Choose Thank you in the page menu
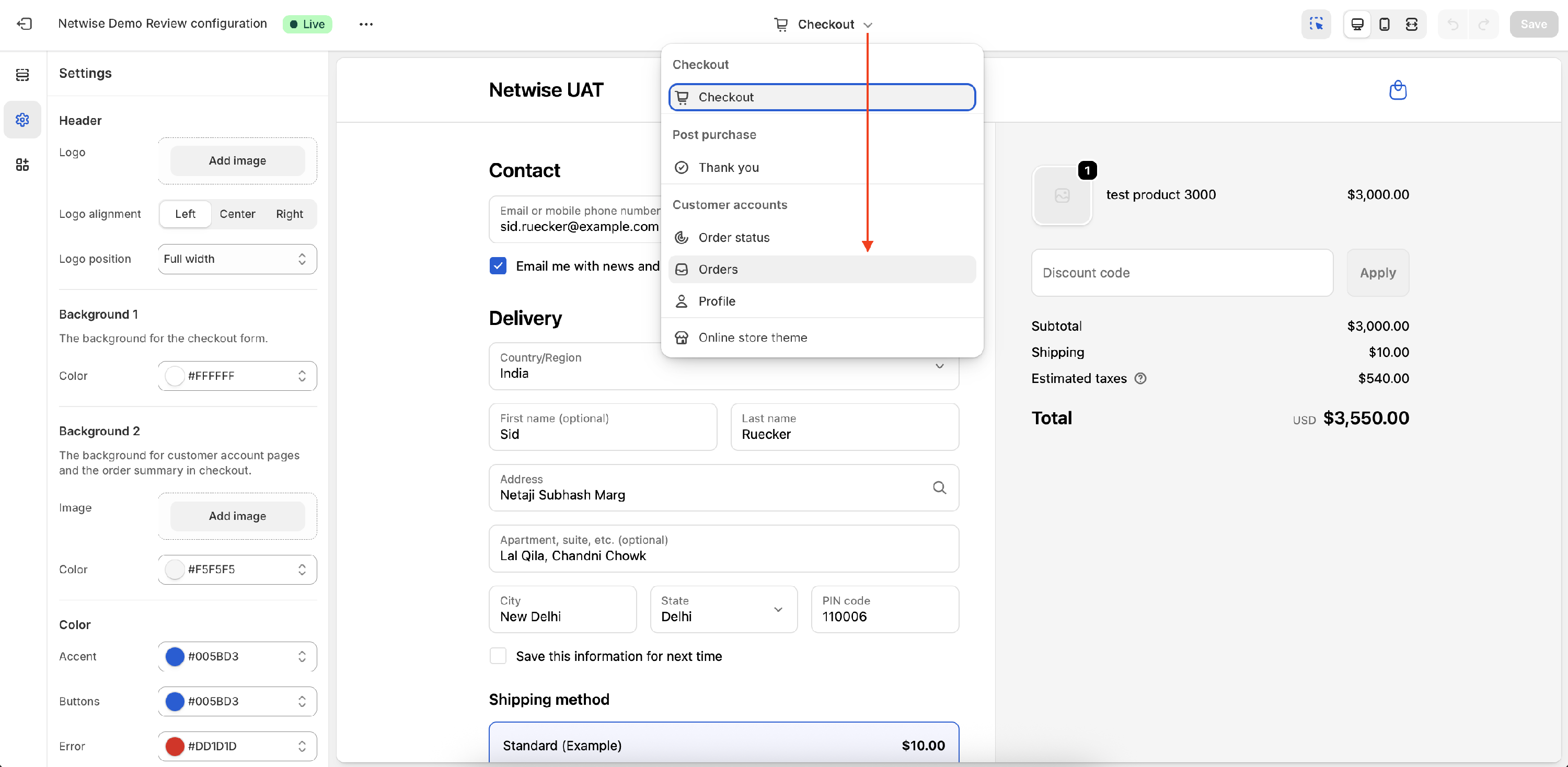Screen dimensions: 1568x767 (x=728, y=167)
